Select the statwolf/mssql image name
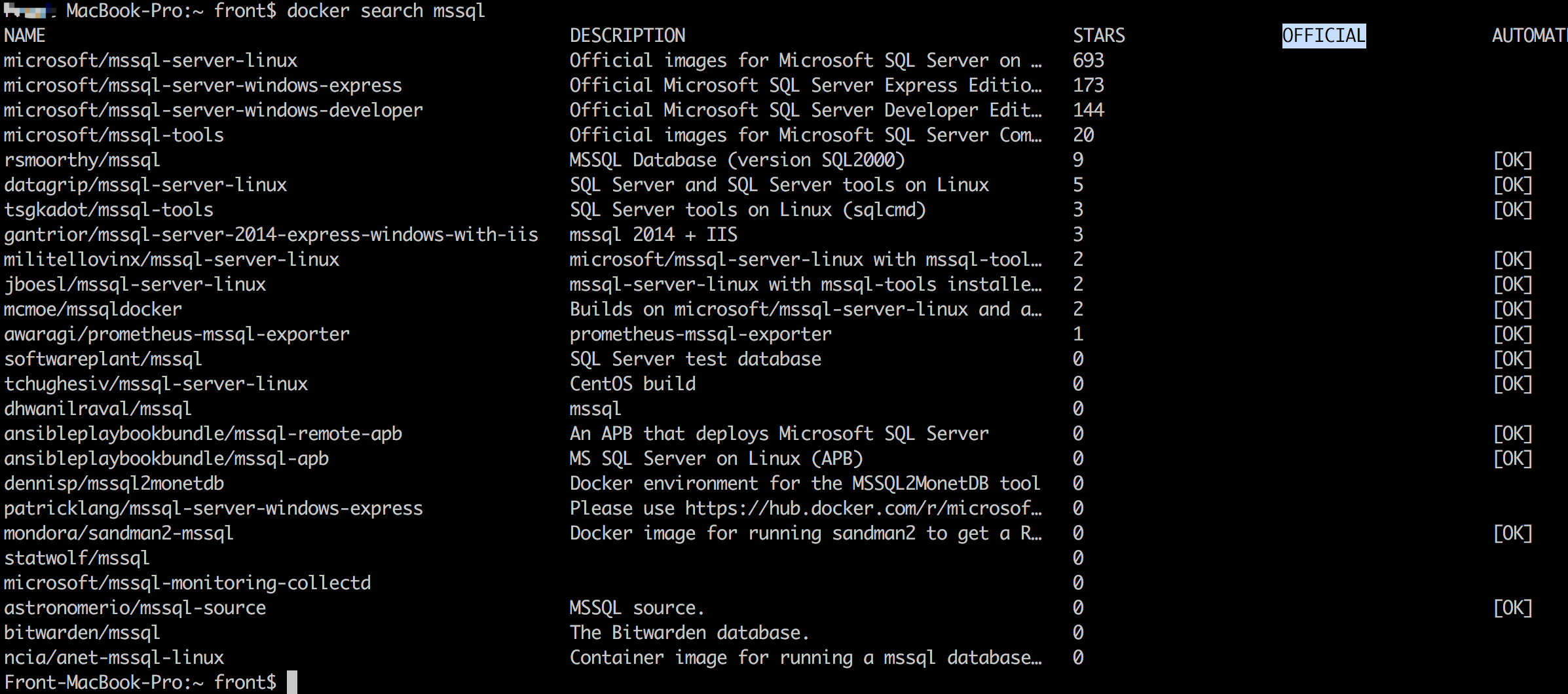This screenshot has width=1568, height=694. coord(77,558)
